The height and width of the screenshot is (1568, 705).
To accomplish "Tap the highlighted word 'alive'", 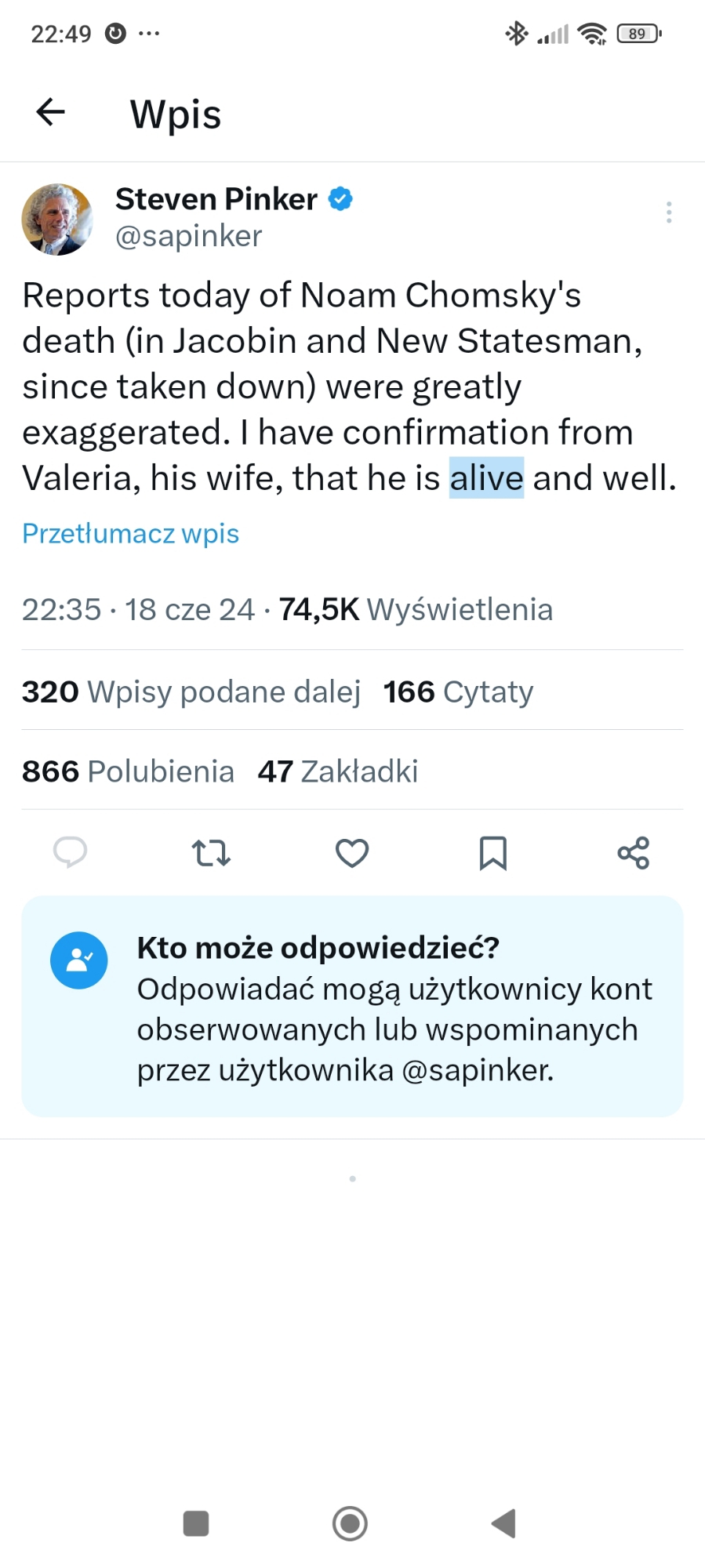I will point(486,478).
